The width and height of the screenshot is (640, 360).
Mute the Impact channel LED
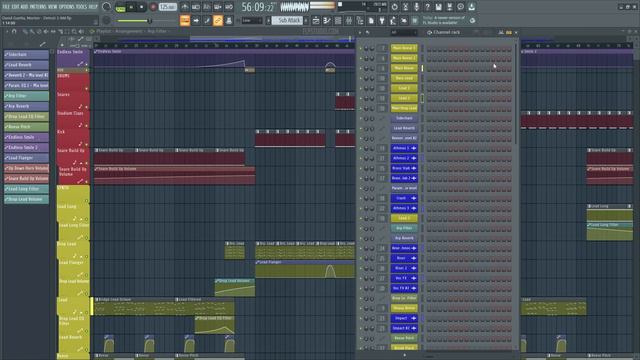pyautogui.click(x=361, y=318)
